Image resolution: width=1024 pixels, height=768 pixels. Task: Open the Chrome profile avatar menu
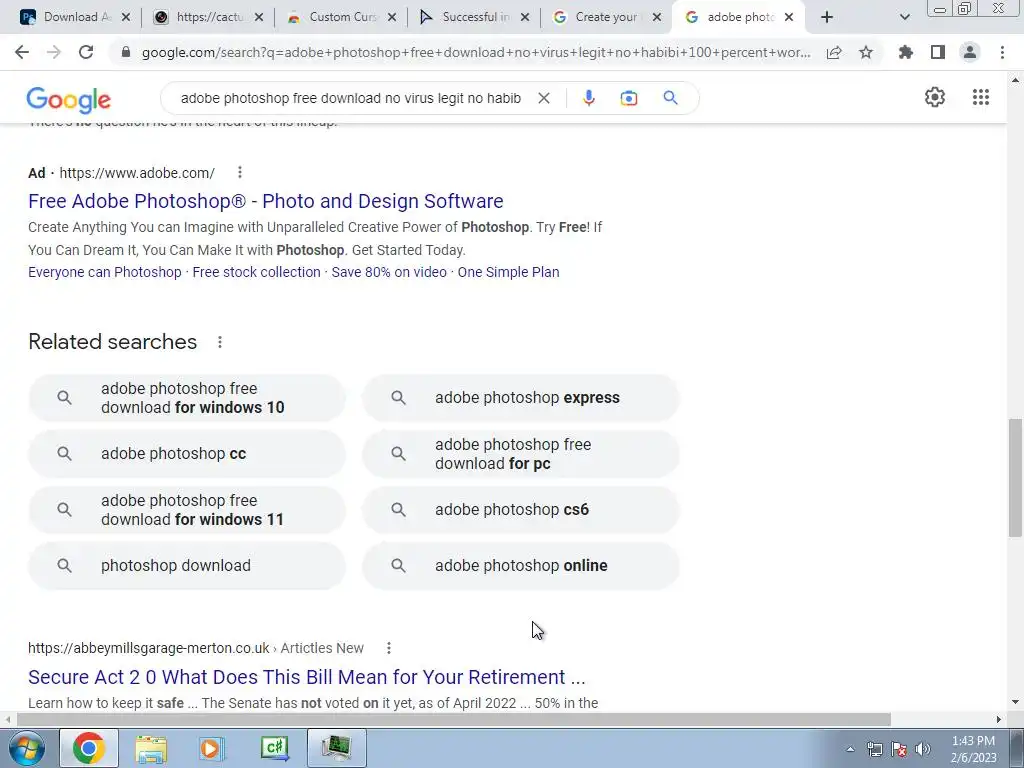pyautogui.click(x=970, y=52)
